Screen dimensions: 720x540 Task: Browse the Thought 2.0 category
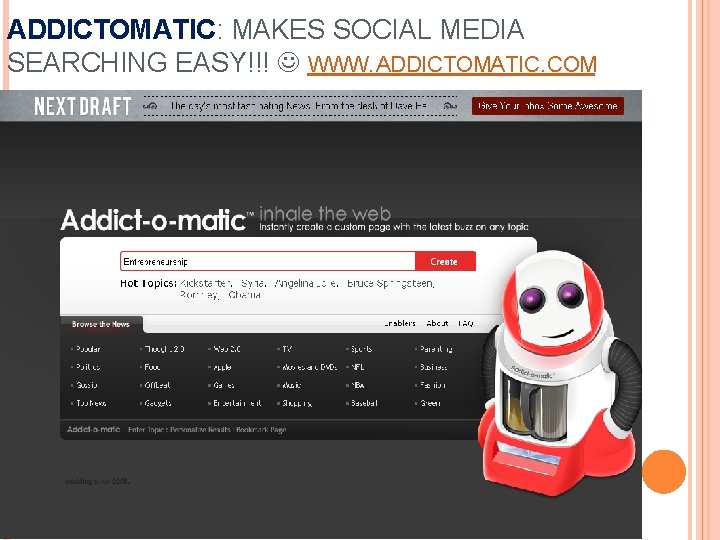[164, 349]
